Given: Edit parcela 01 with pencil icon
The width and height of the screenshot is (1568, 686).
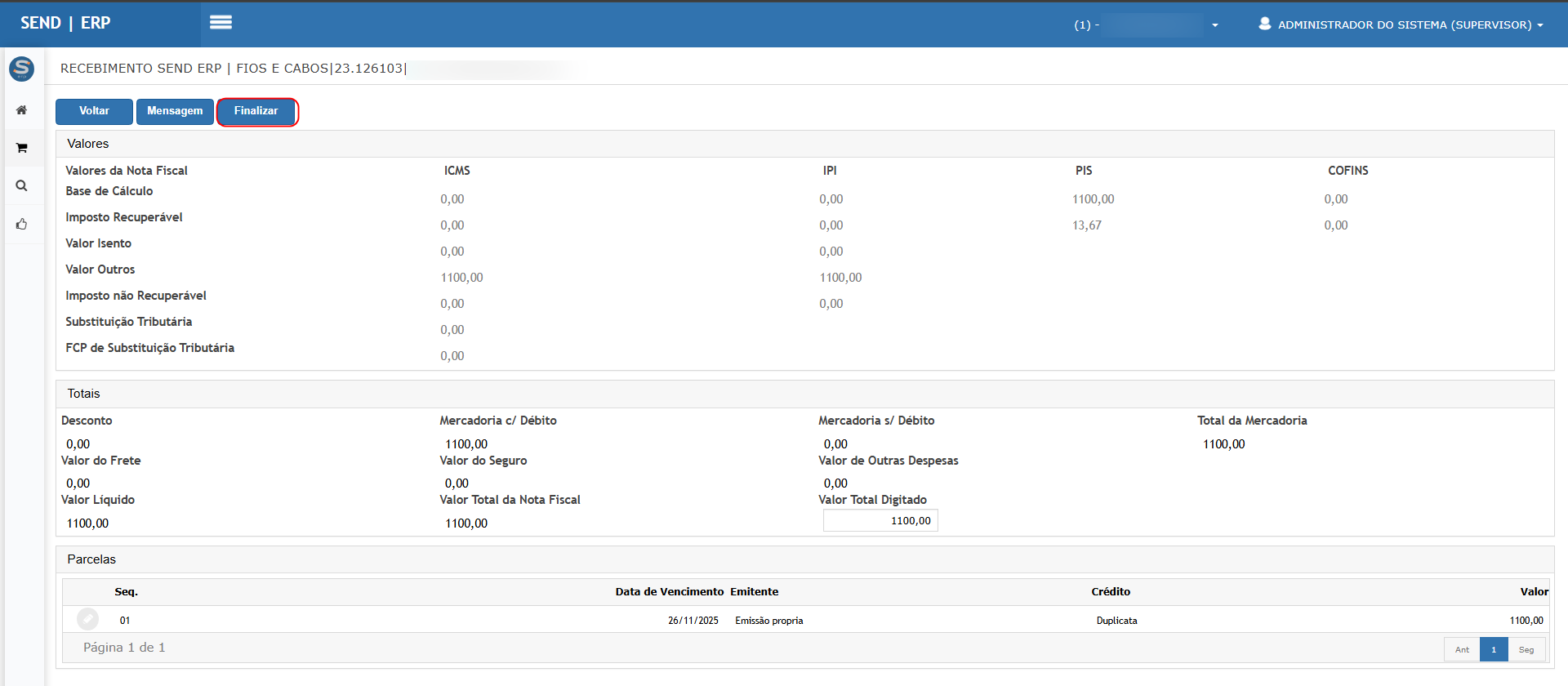Looking at the screenshot, I should point(87,620).
